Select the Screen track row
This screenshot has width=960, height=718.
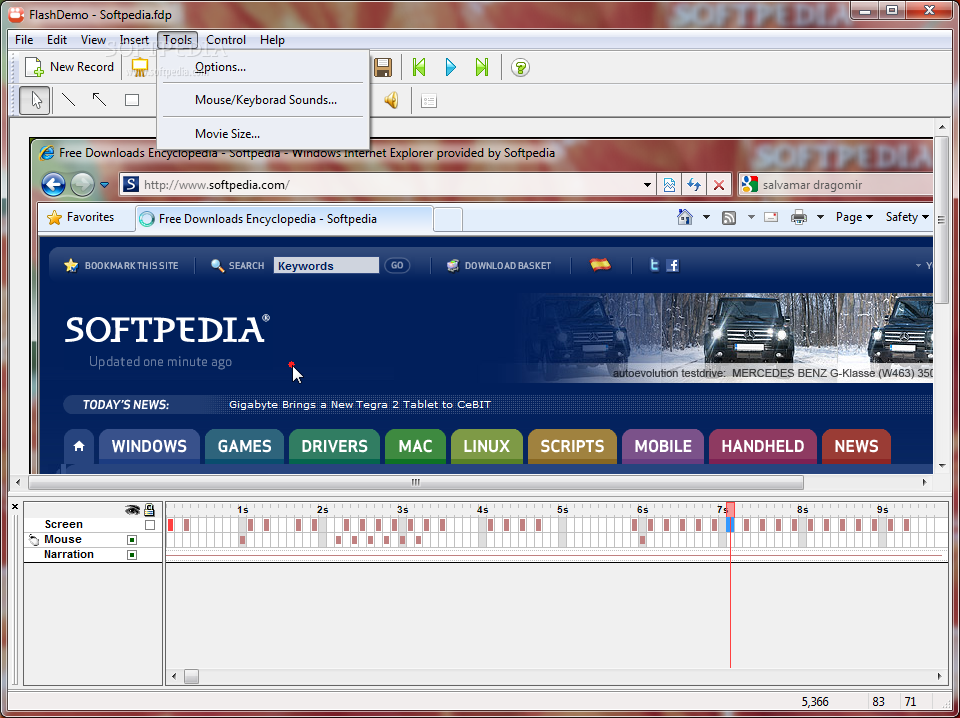(93, 525)
